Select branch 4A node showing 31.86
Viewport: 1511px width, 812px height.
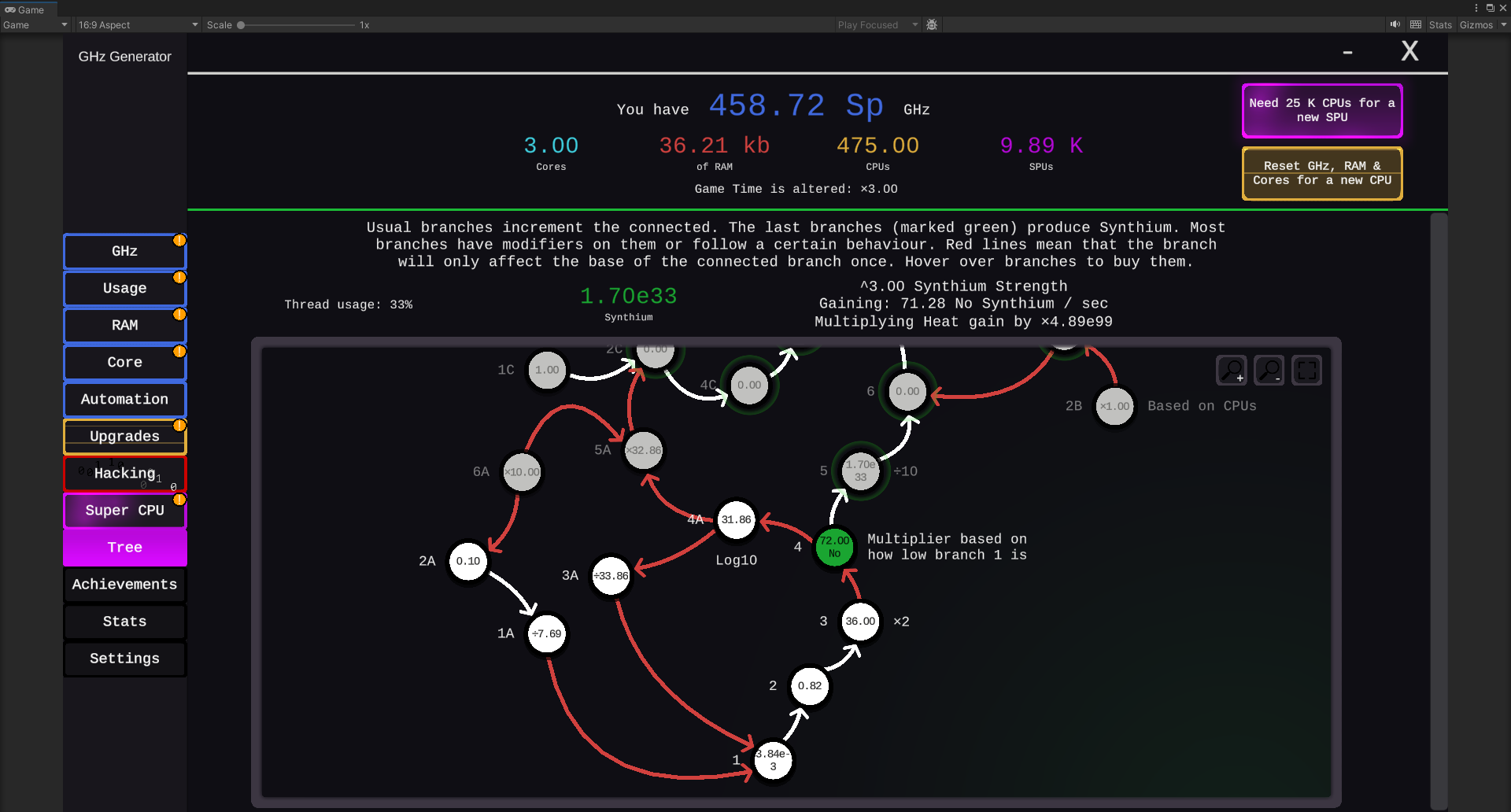737,519
